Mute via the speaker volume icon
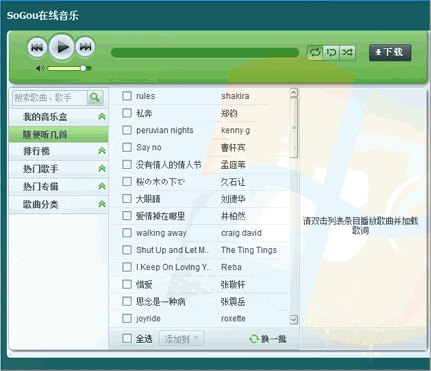The height and width of the screenshot is (371, 431). point(40,68)
